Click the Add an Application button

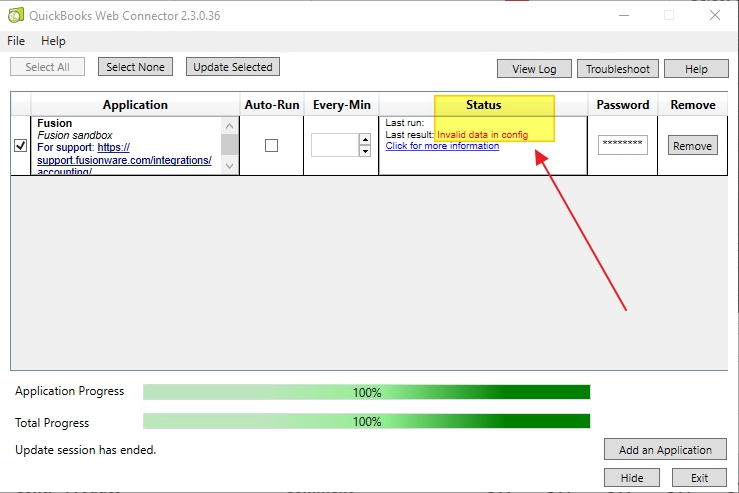click(665, 450)
